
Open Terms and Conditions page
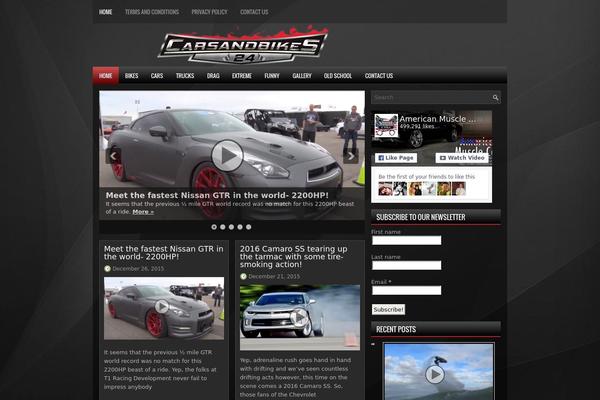tap(152, 12)
